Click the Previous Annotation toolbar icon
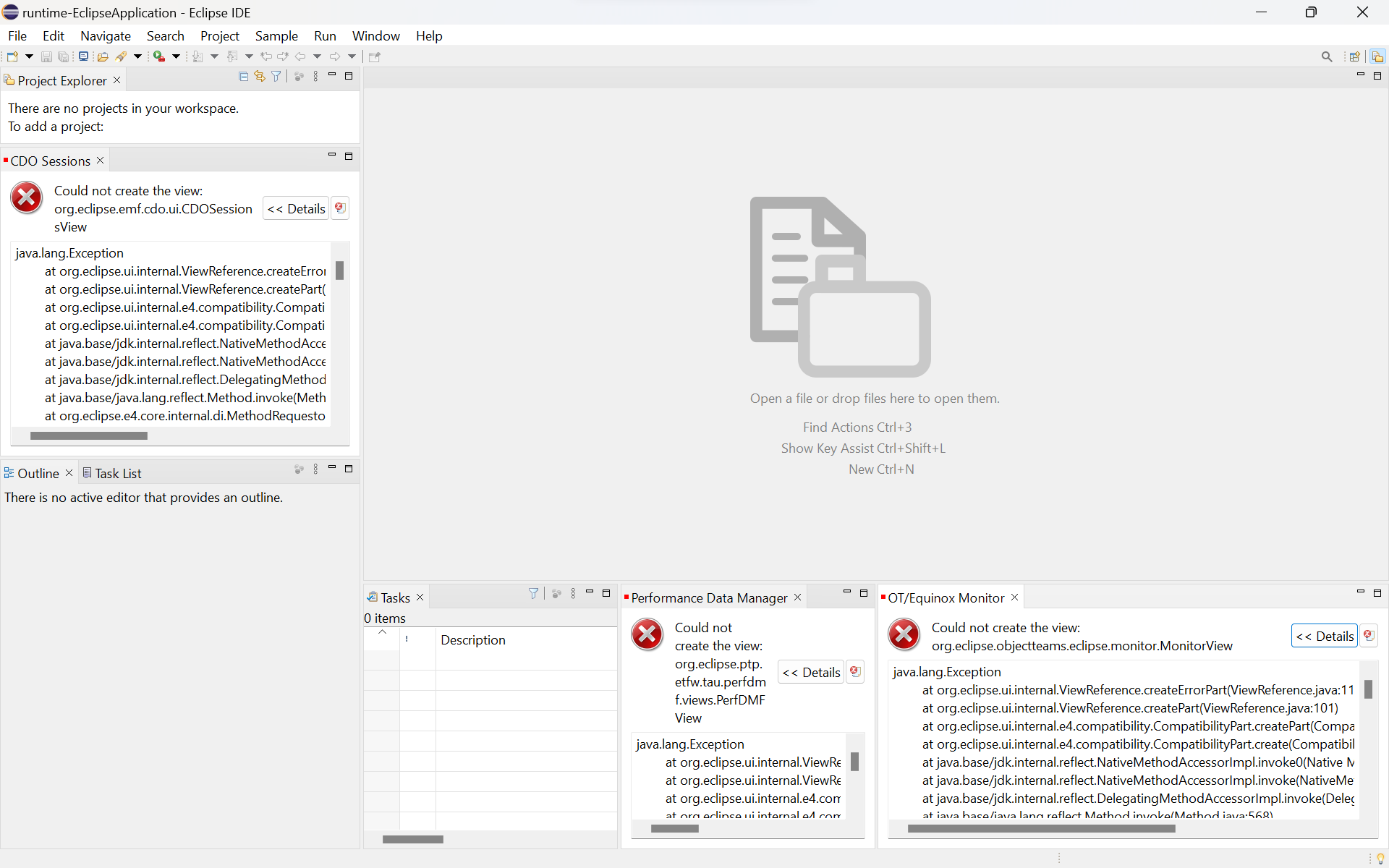This screenshot has height=868, width=1389. tap(232, 56)
